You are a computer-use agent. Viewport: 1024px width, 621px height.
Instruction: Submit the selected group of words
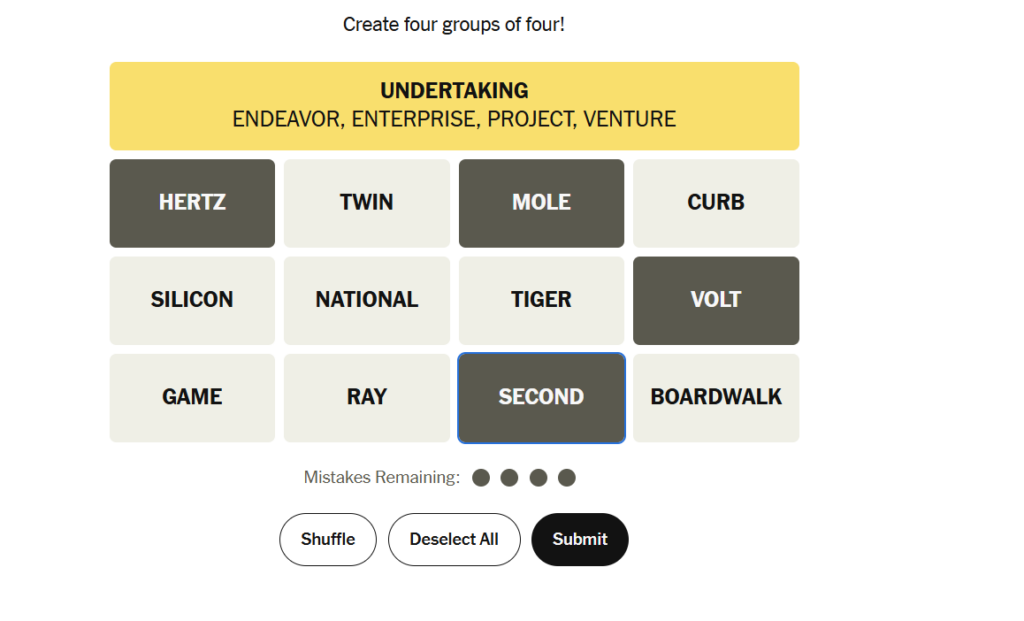coord(580,539)
